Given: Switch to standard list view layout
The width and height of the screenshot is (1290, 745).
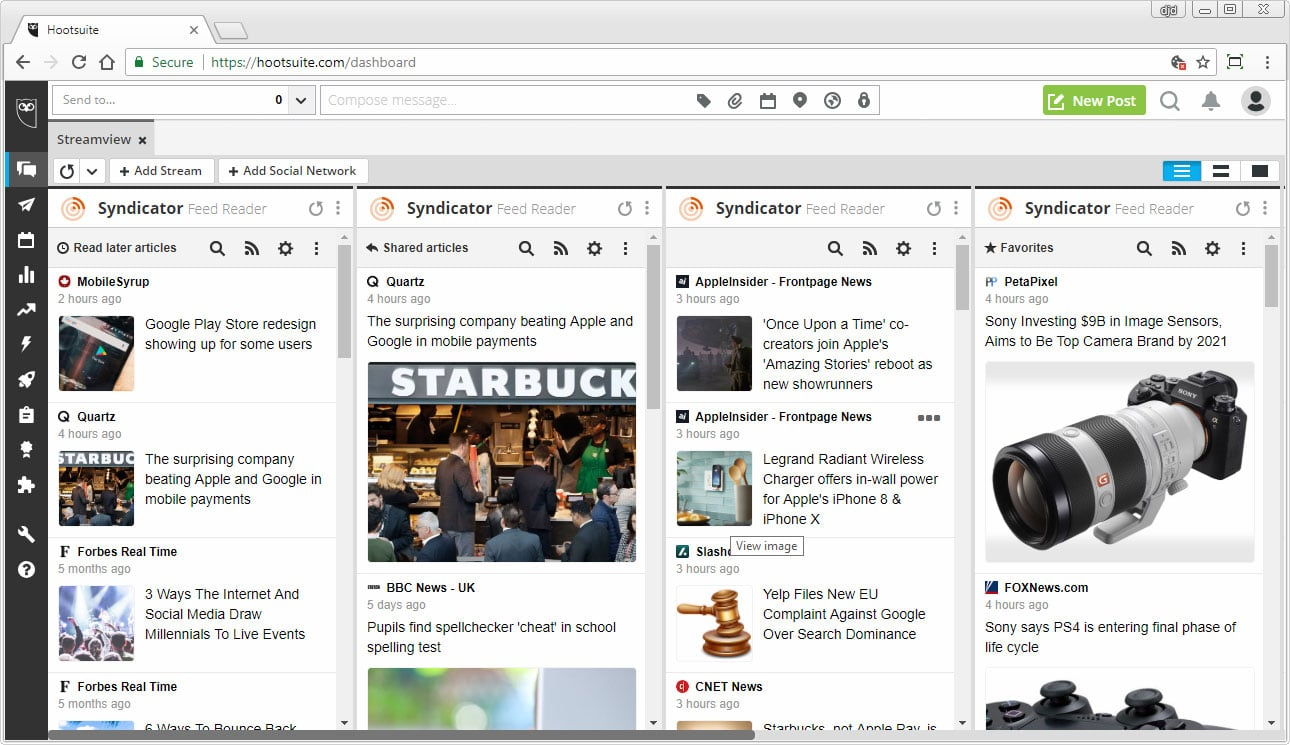Looking at the screenshot, I should pos(1181,171).
